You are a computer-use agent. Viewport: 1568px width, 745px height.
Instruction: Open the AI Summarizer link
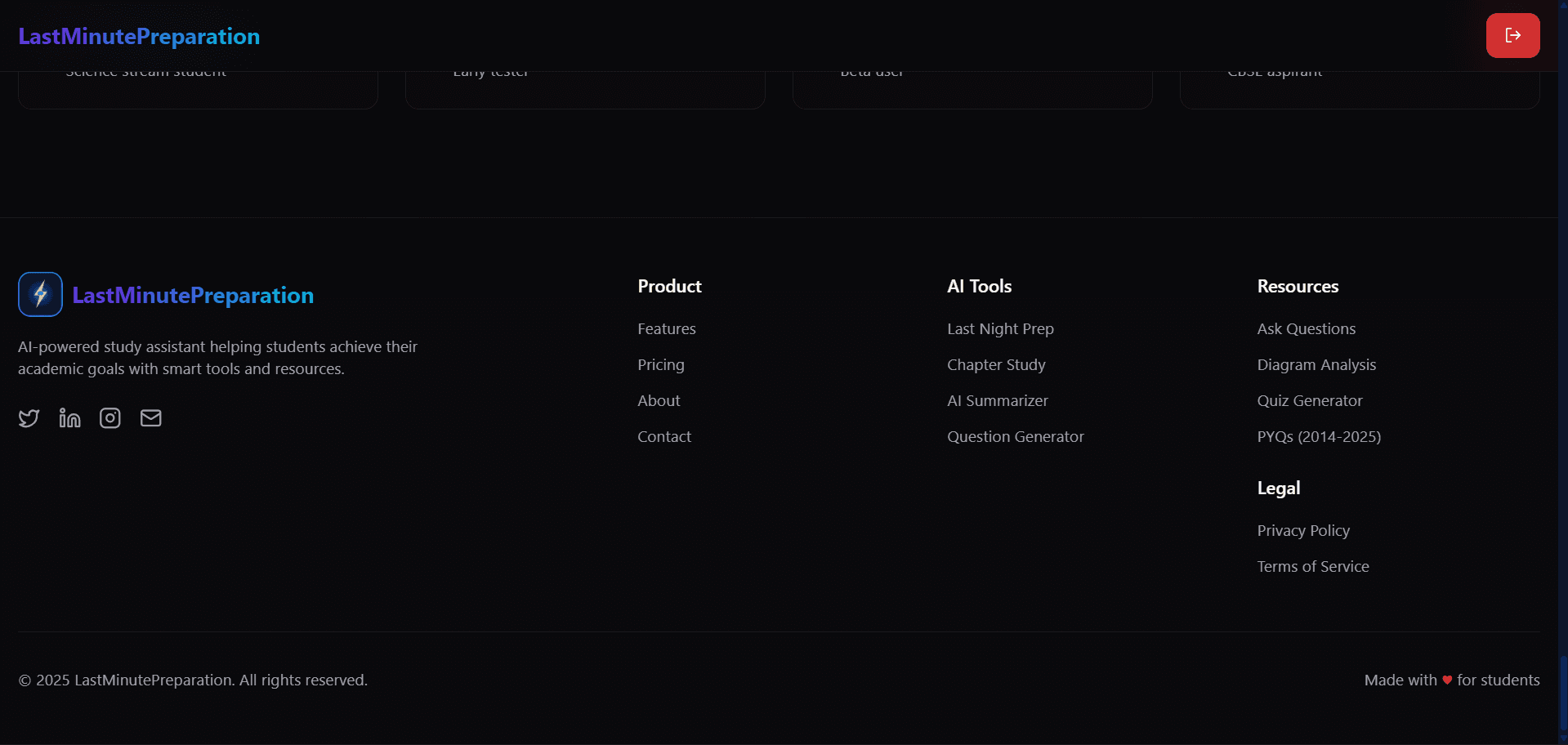(x=997, y=400)
